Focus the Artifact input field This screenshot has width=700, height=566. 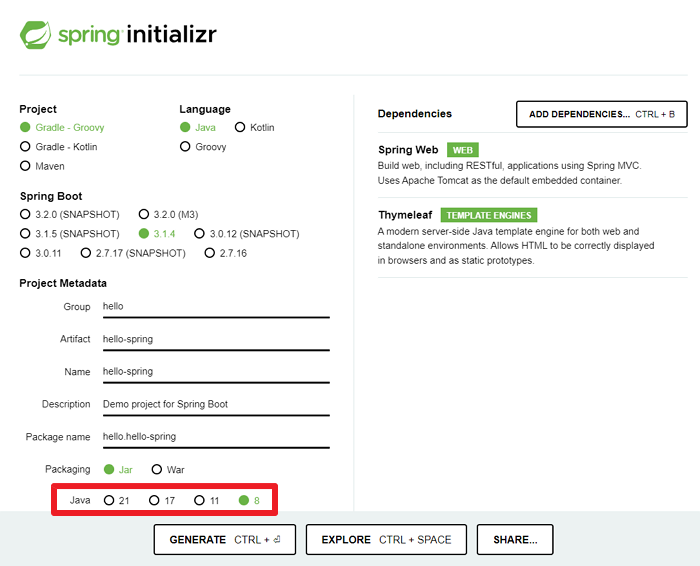pyautogui.click(x=216, y=339)
